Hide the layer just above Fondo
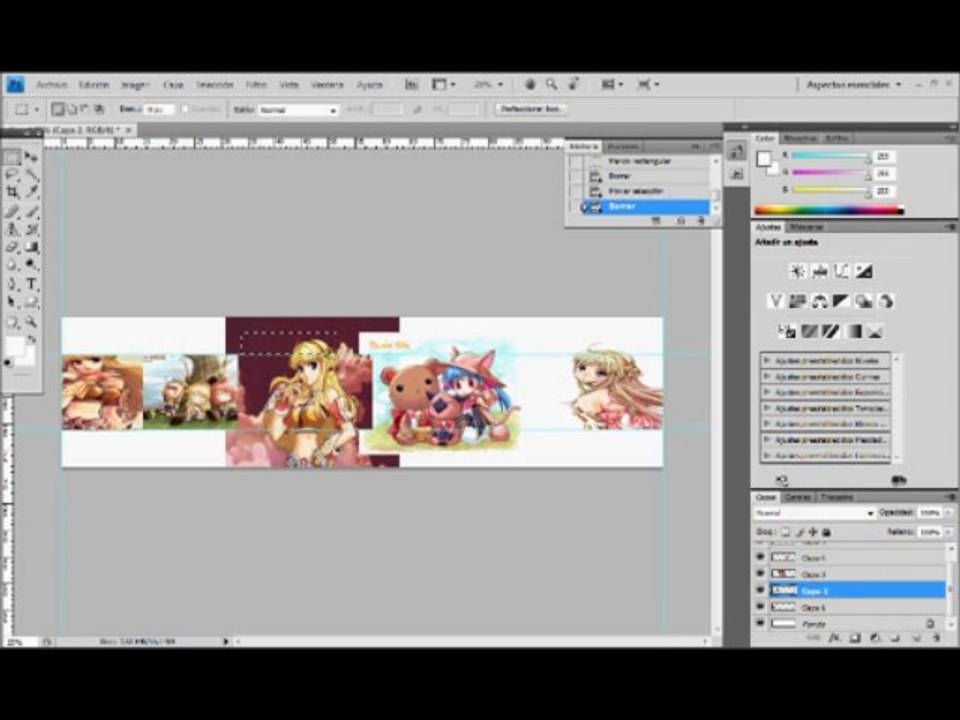The height and width of the screenshot is (720, 960). pos(760,607)
